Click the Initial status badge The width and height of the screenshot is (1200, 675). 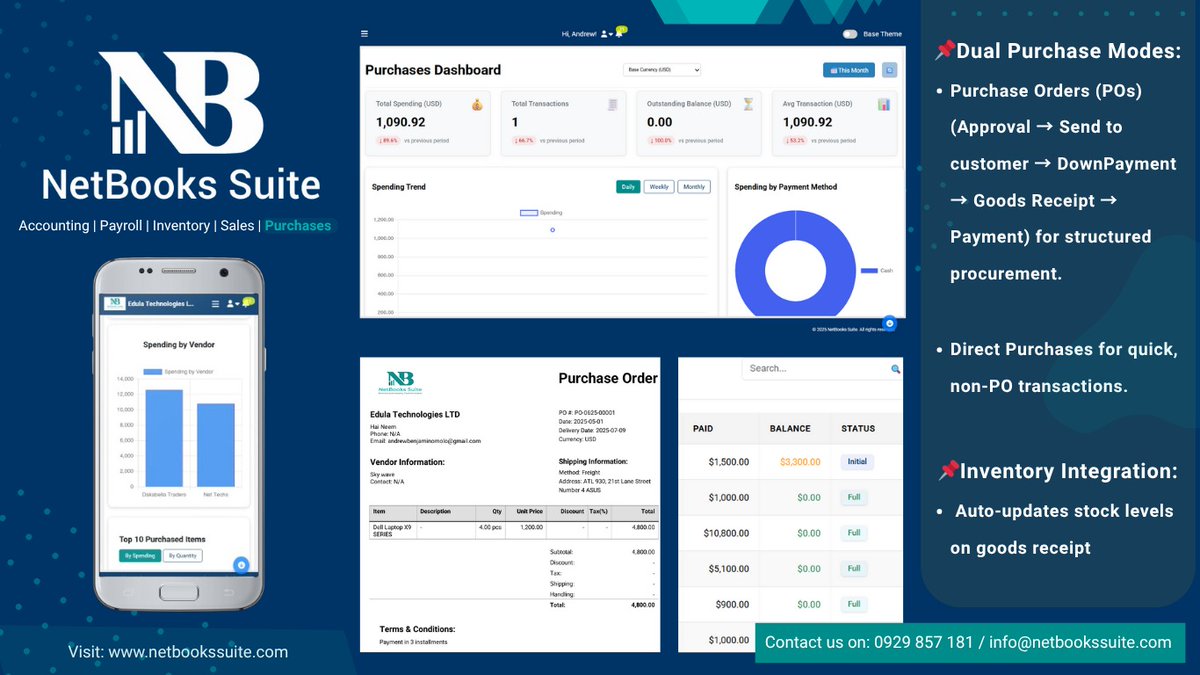tap(857, 462)
